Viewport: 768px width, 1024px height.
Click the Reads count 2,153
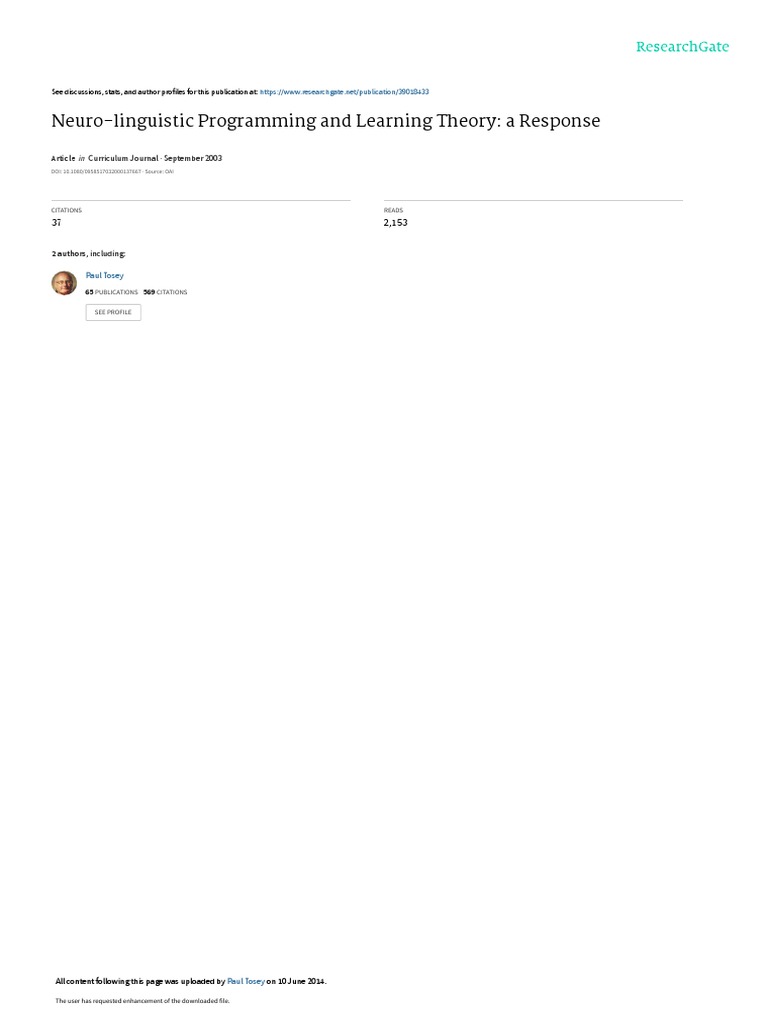[x=396, y=223]
